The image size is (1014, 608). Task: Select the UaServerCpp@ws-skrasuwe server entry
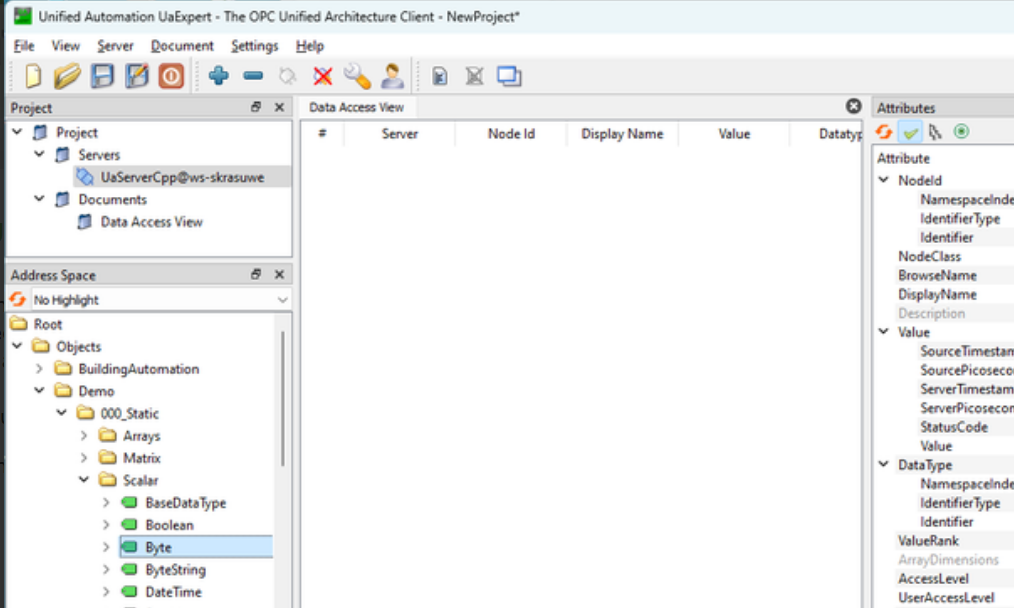point(179,176)
